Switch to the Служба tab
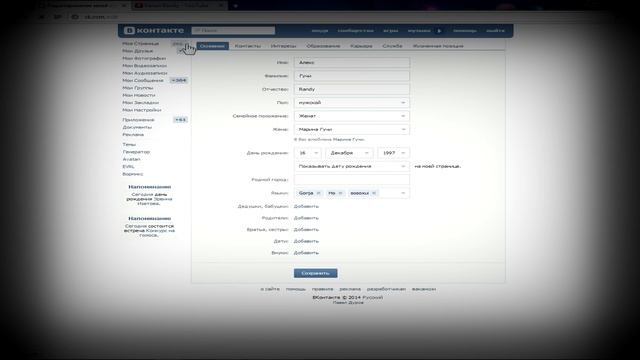640x360 pixels. coord(392,46)
